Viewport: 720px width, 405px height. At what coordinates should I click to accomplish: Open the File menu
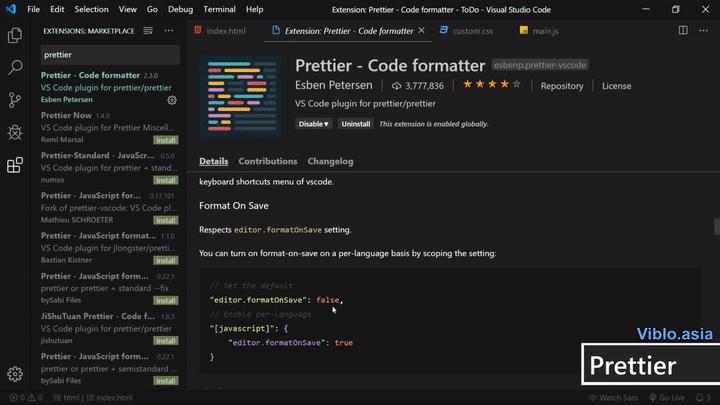[x=34, y=9]
